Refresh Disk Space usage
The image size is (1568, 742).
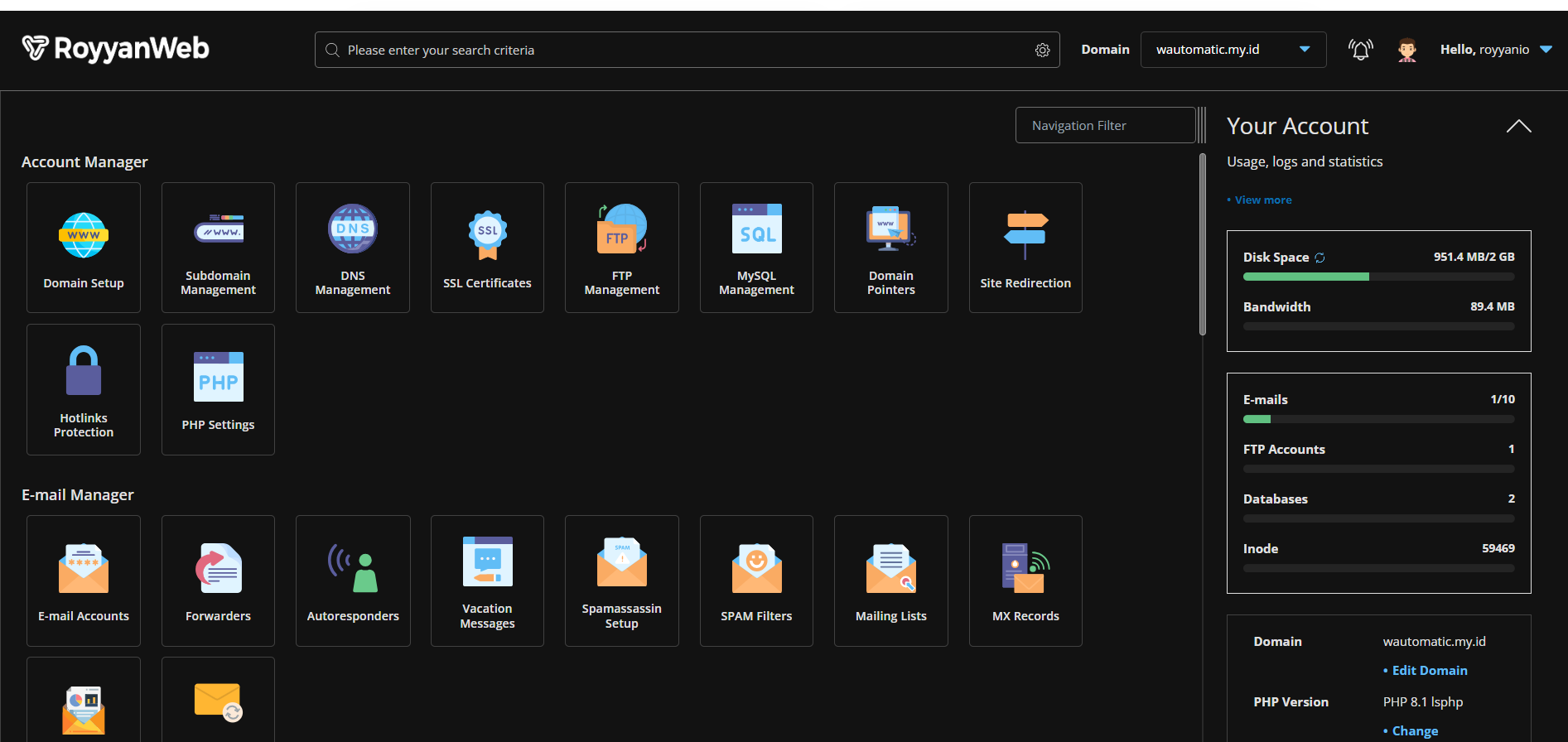[1320, 258]
